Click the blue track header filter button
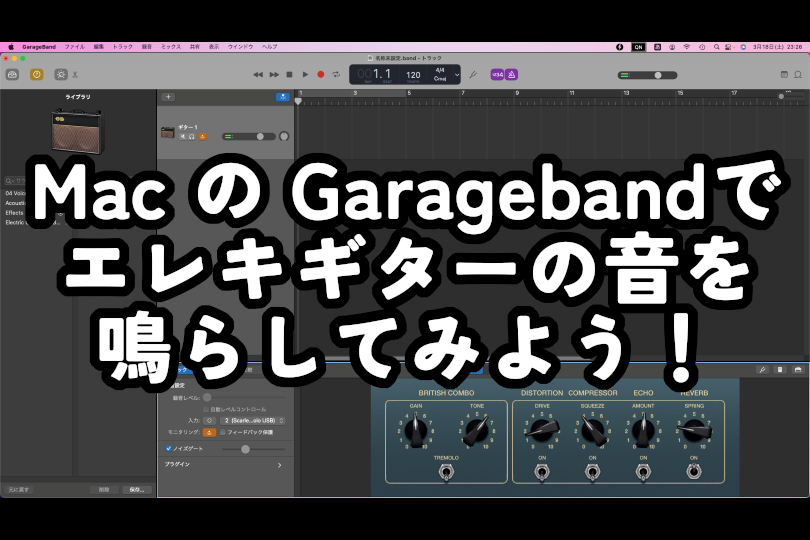 point(283,97)
